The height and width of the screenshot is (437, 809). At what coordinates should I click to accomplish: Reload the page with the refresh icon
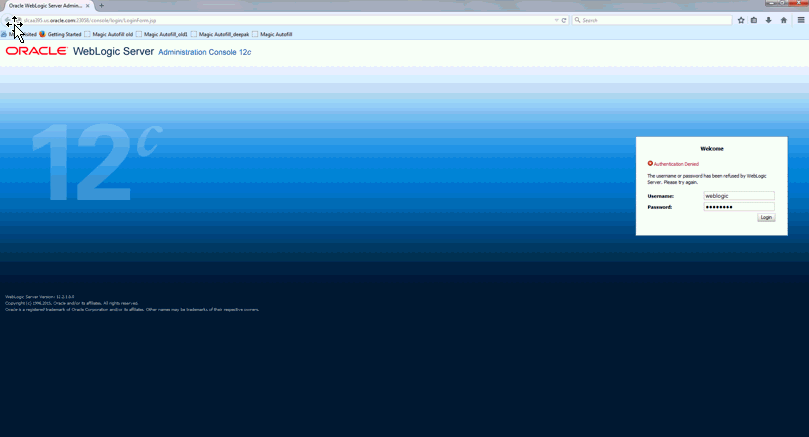pyautogui.click(x=564, y=20)
